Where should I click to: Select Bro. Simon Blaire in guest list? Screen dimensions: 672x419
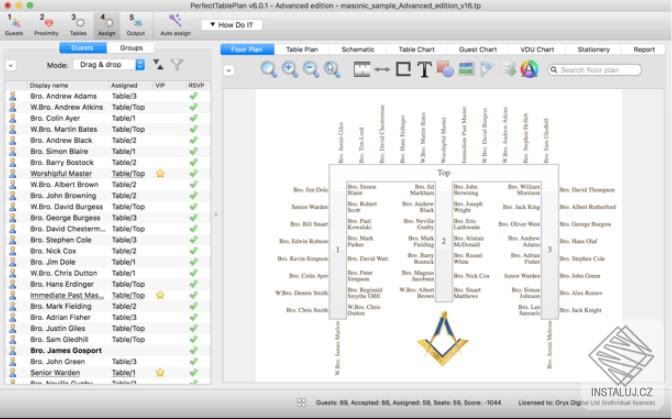point(107,151)
